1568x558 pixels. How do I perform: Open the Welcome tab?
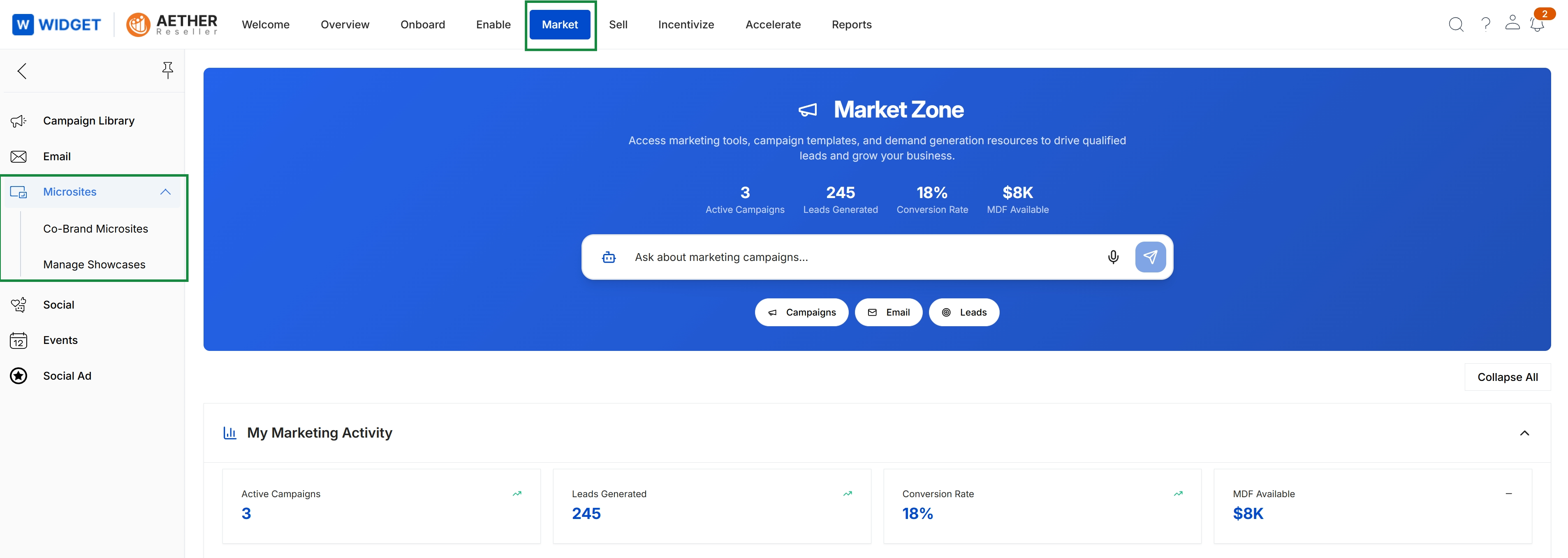265,24
